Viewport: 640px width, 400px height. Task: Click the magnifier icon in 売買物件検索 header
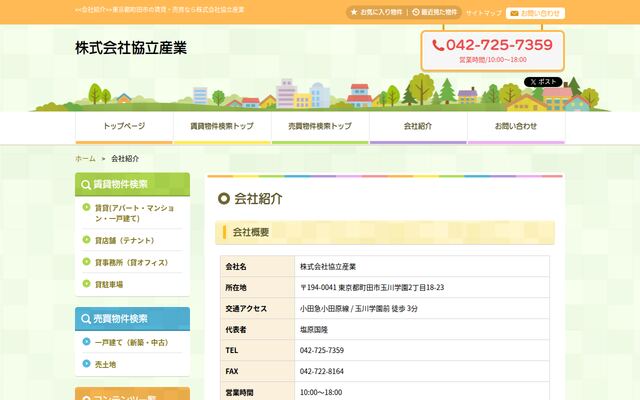[x=86, y=319]
